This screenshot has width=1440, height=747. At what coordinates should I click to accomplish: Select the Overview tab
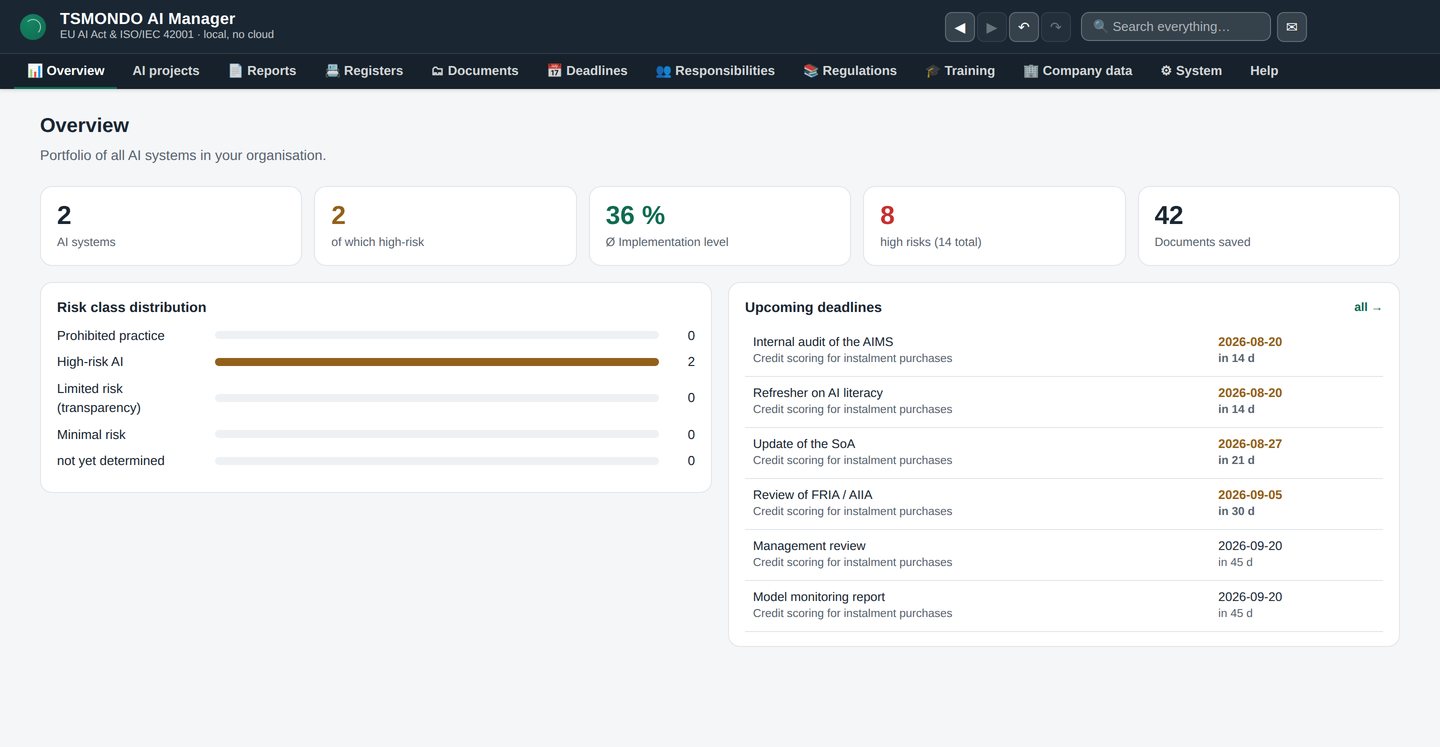[66, 71]
